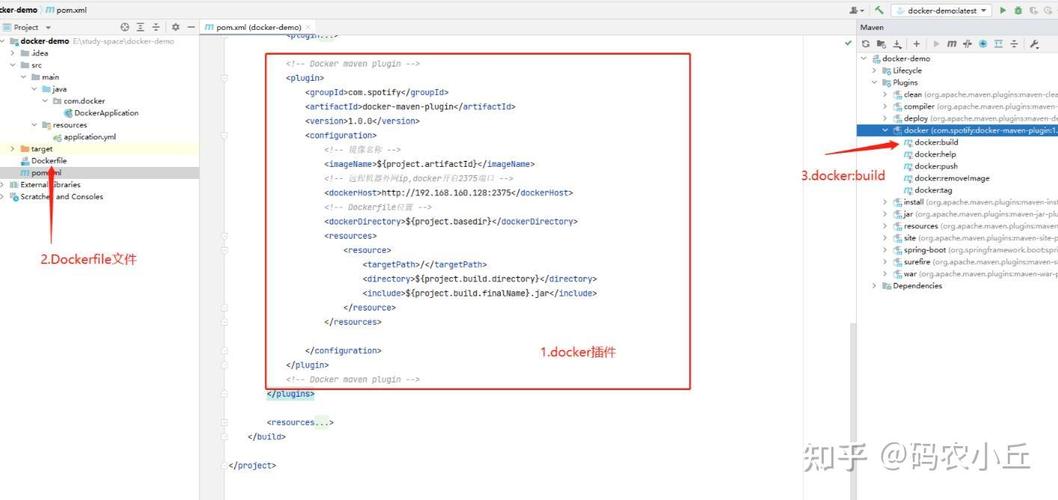Expand Lifecycle node in Maven panel
This screenshot has width=1058, height=500.
point(874,70)
